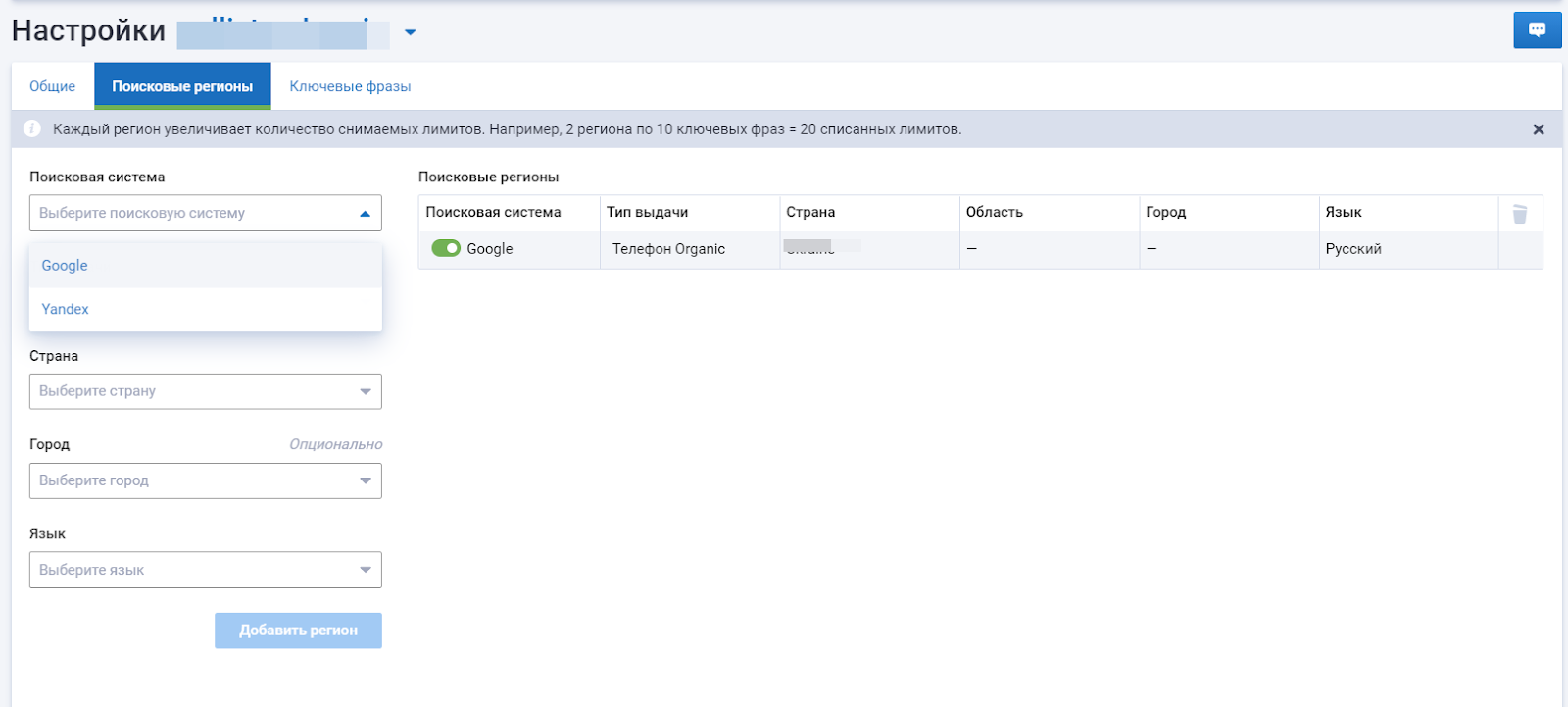Expand the project selector arrow beside Настройки
The height and width of the screenshot is (707, 1568).
pos(411,32)
